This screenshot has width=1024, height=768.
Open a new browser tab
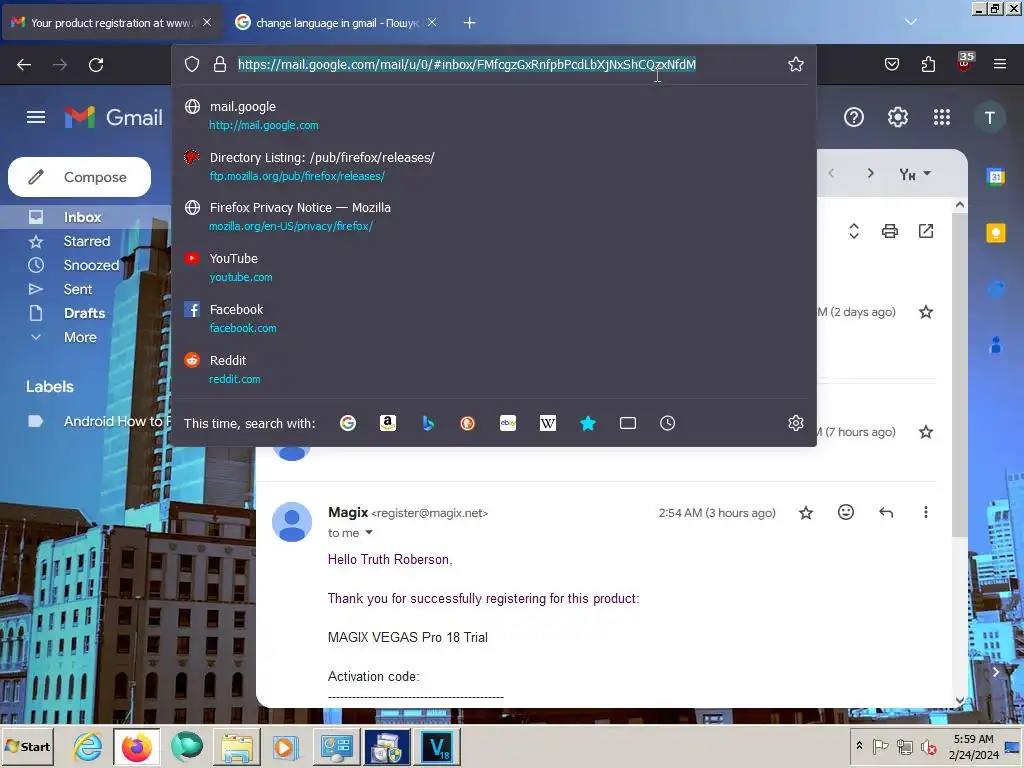coord(469,23)
